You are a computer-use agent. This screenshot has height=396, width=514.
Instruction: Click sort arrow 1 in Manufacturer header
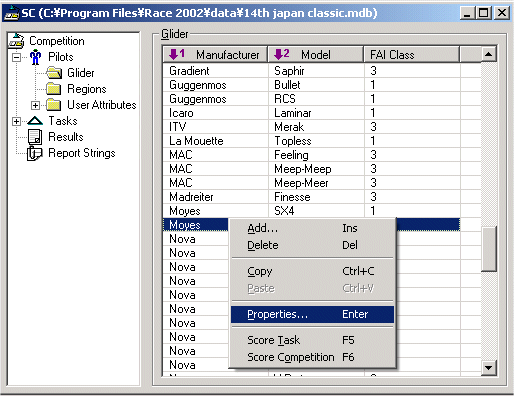[x=177, y=54]
